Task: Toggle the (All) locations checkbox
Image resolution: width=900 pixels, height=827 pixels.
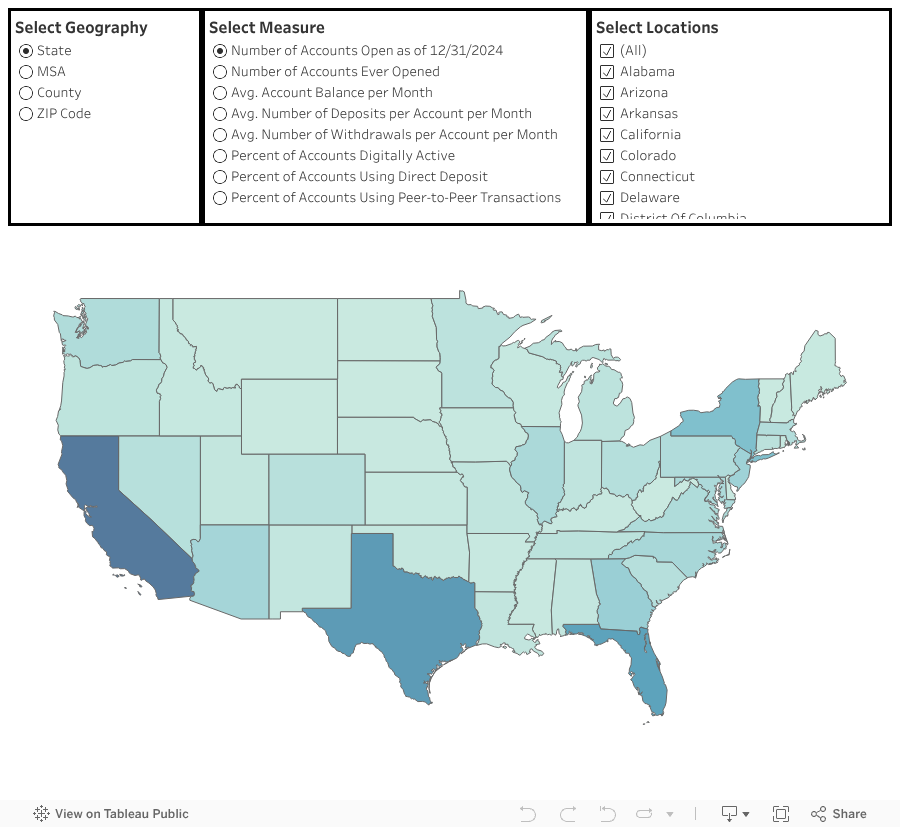Action: coord(607,50)
